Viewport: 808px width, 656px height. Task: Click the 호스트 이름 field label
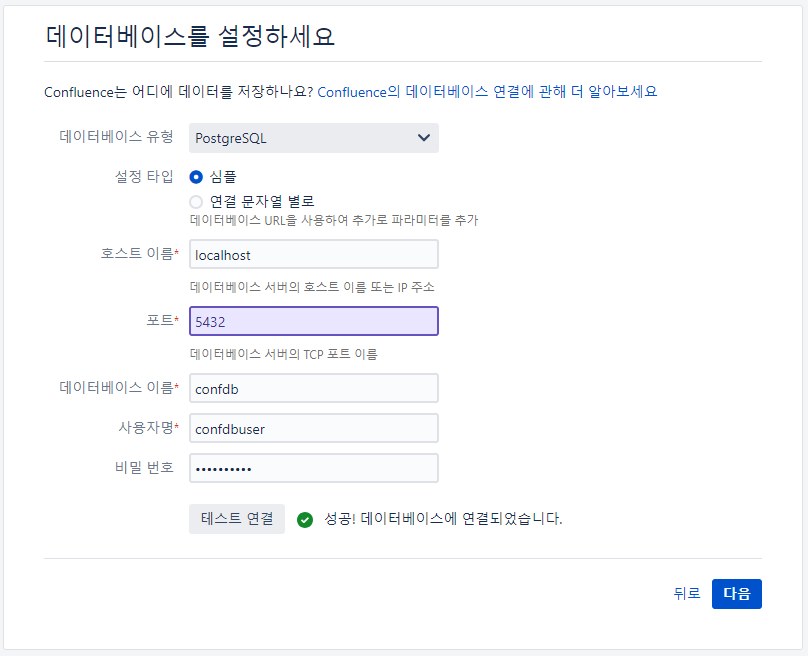139,254
